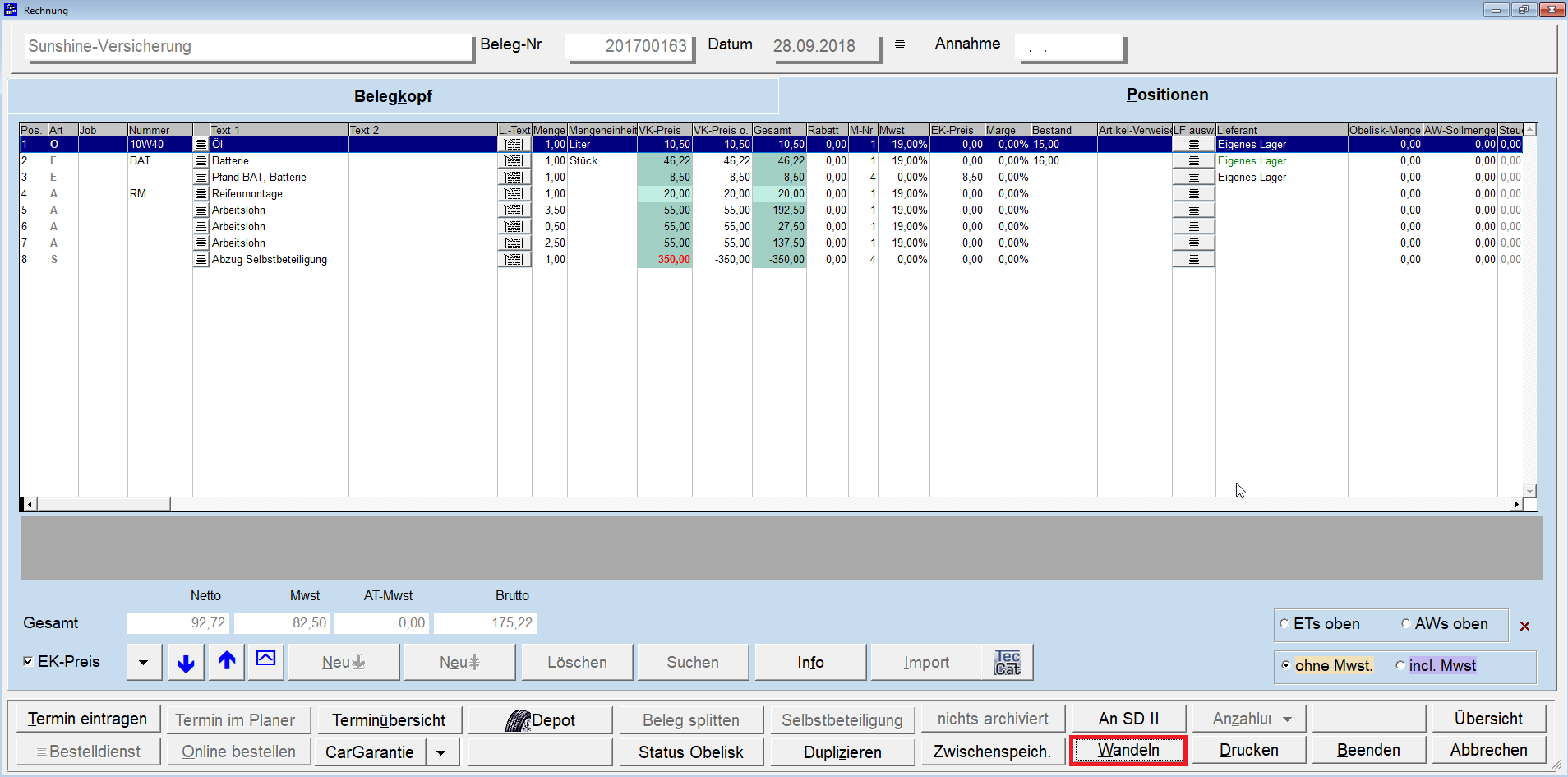1568x777 pixels.
Task: Click the red X next to AWs oben
Action: tap(1524, 626)
